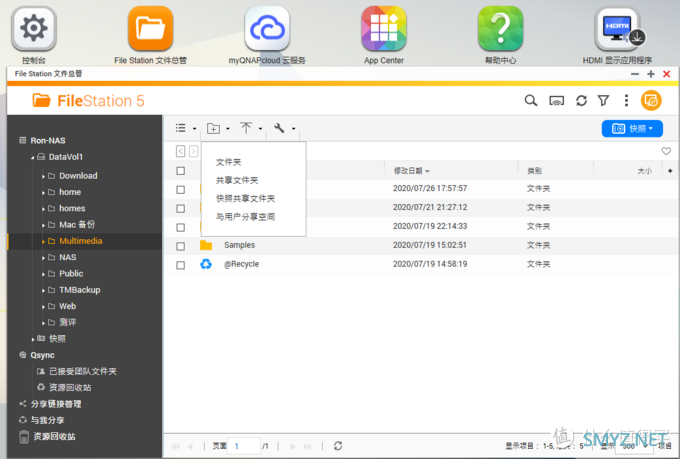Screen dimensions: 680x459
Task: Open the upload dropdown arrow
Action: coord(260,128)
